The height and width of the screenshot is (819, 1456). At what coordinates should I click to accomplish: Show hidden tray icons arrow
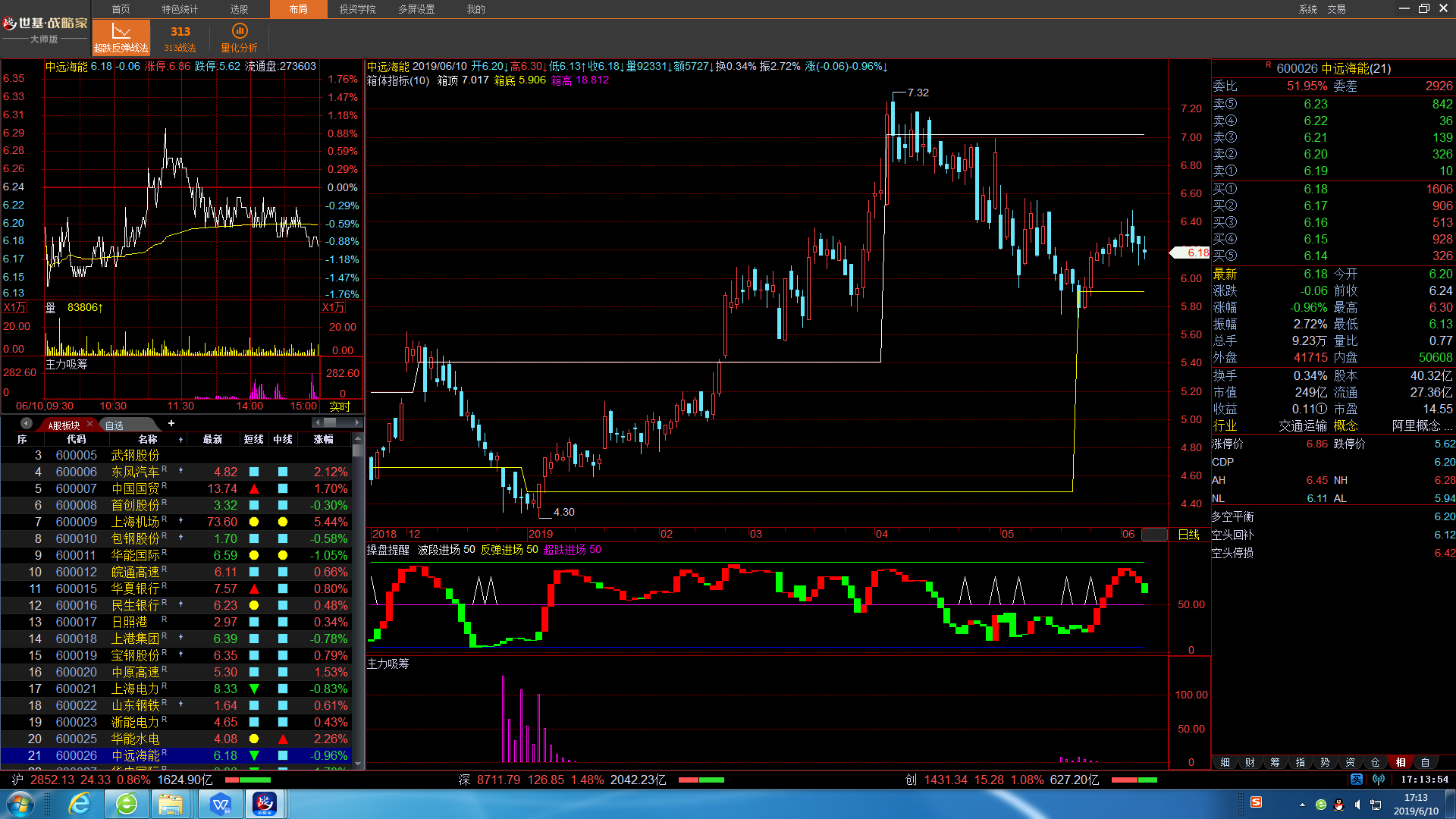1302,805
